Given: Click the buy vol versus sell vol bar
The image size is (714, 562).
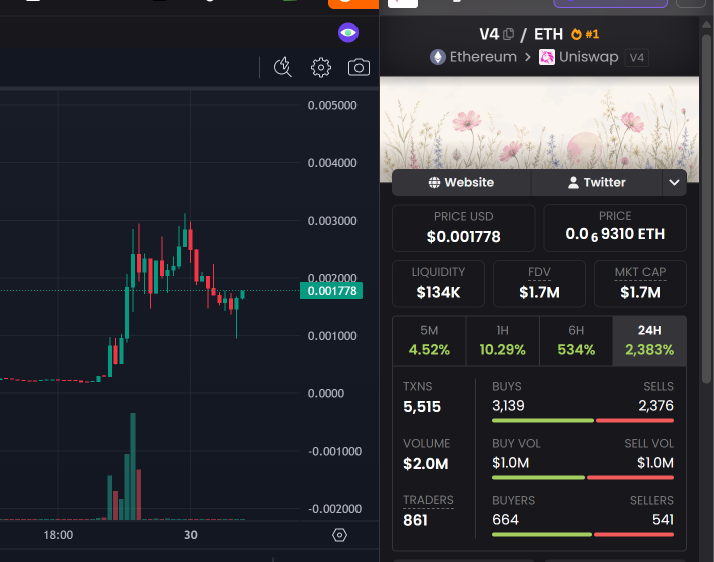Looking at the screenshot, I should pyautogui.click(x=583, y=478).
